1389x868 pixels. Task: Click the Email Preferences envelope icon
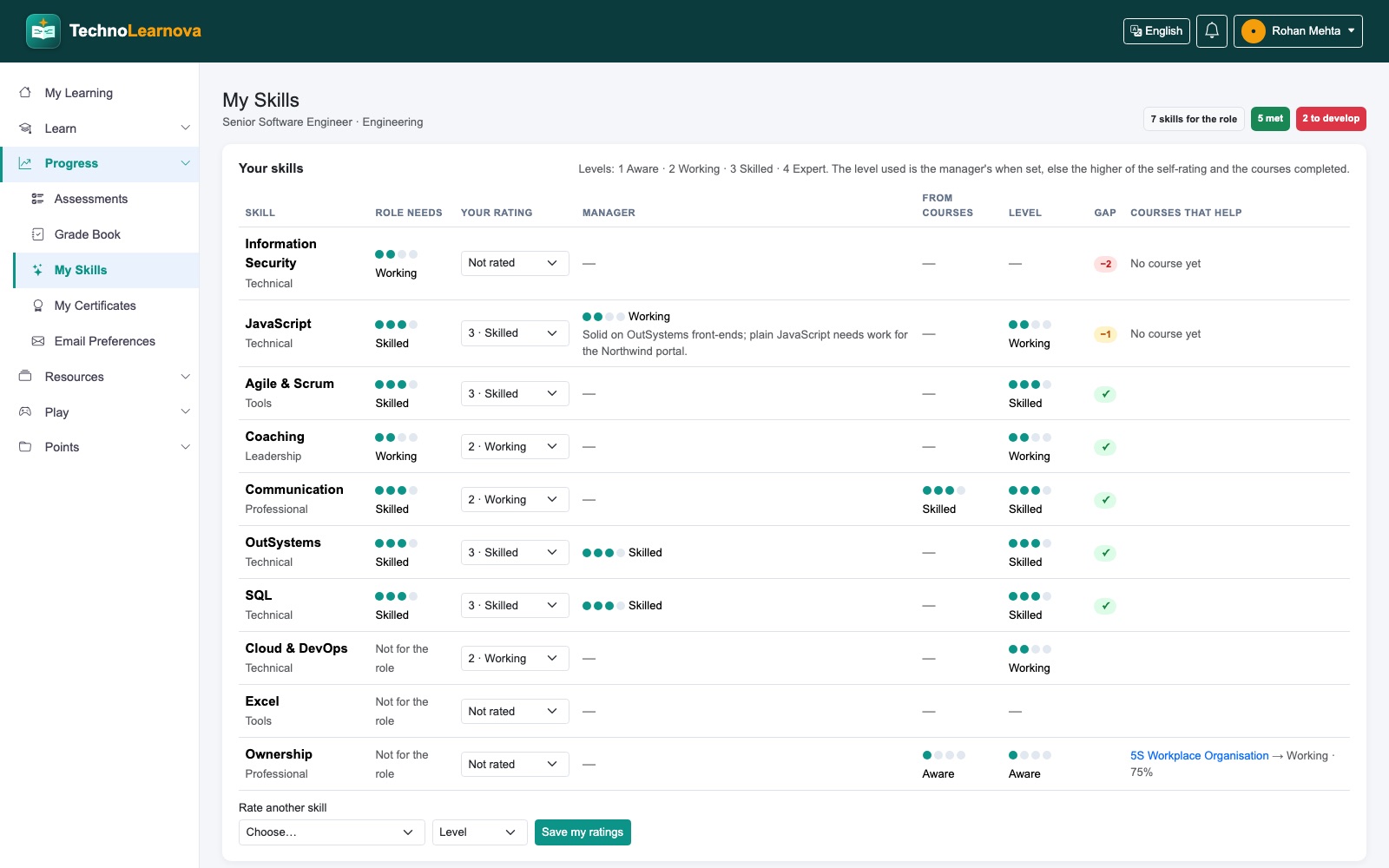click(x=37, y=341)
